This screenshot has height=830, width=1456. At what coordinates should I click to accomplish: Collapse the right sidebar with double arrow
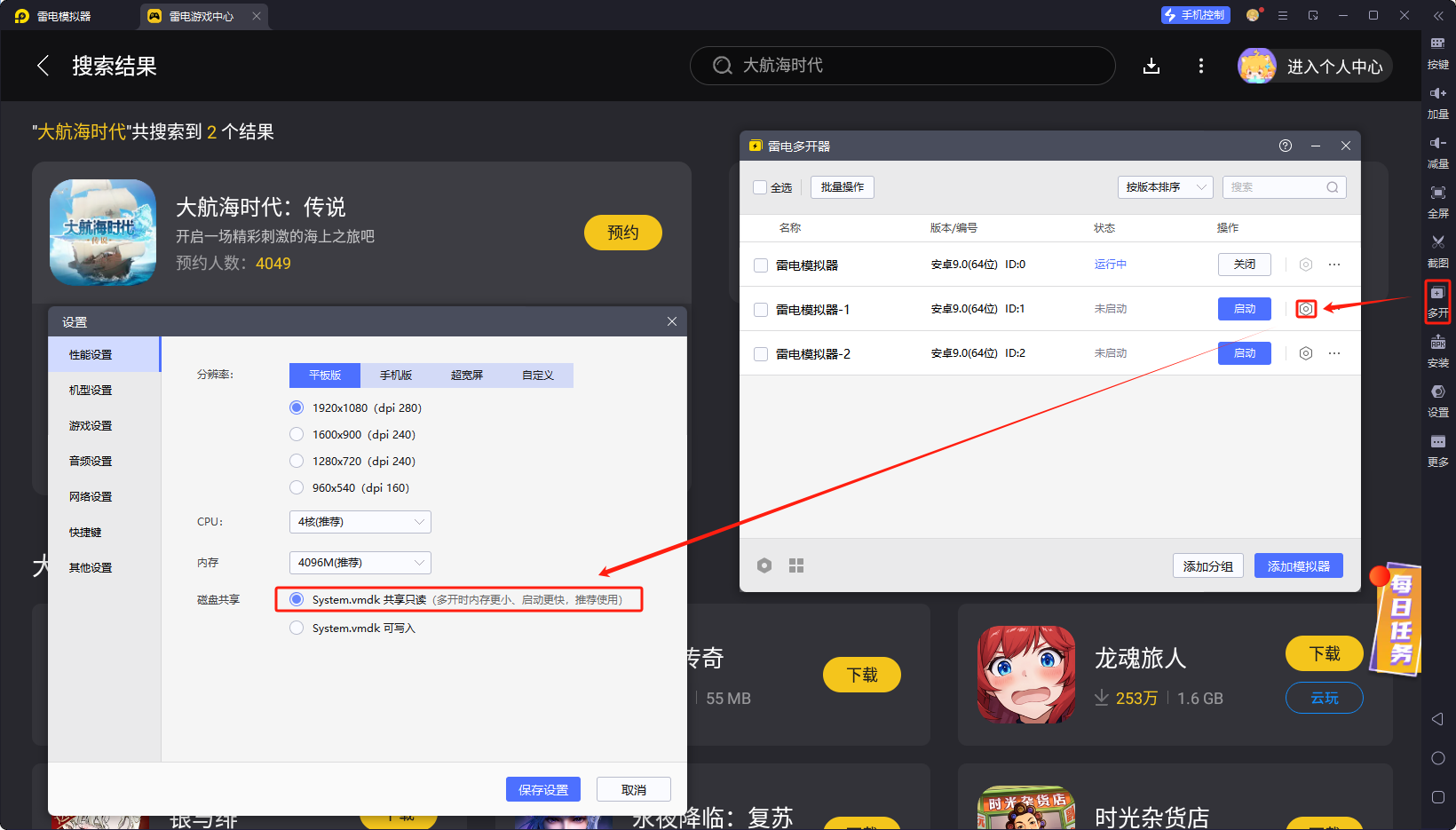1438,16
